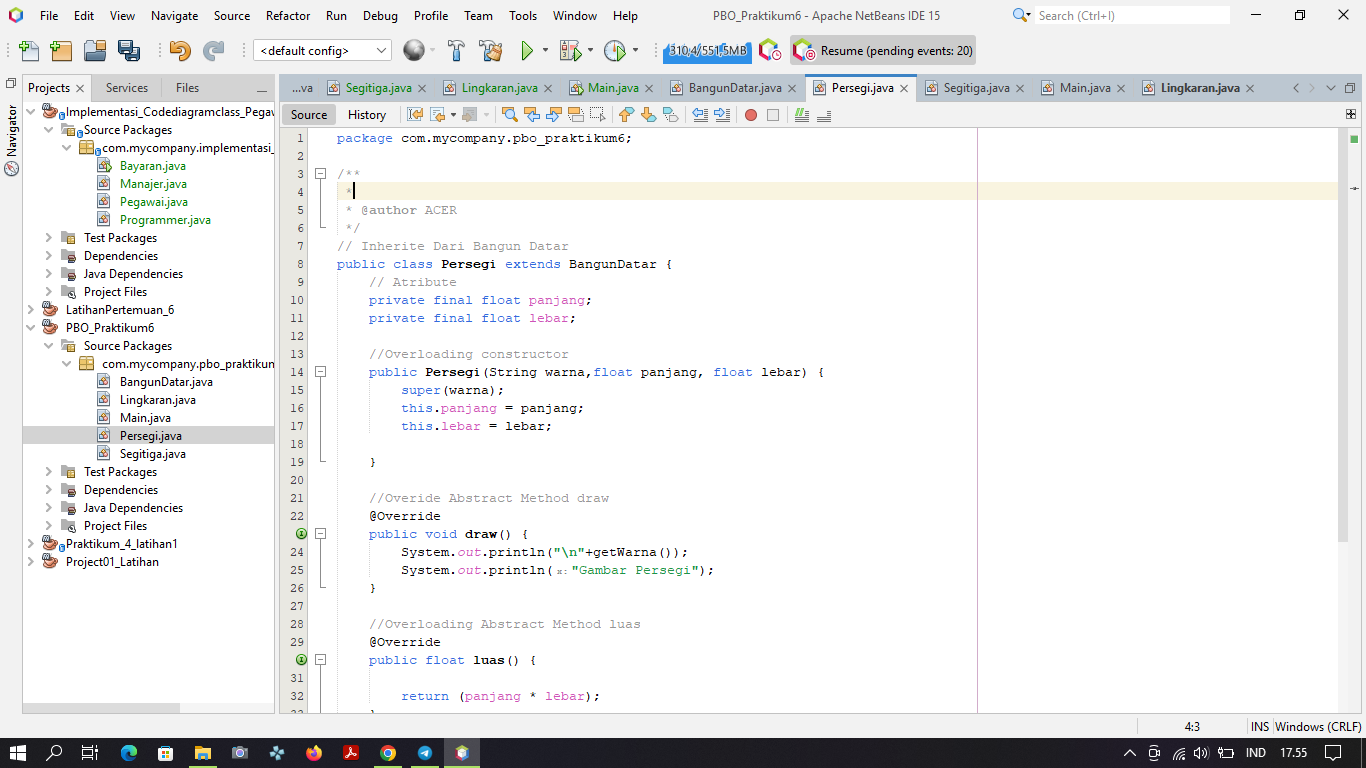Click the editor split icon right of toolbar

(x=1351, y=114)
